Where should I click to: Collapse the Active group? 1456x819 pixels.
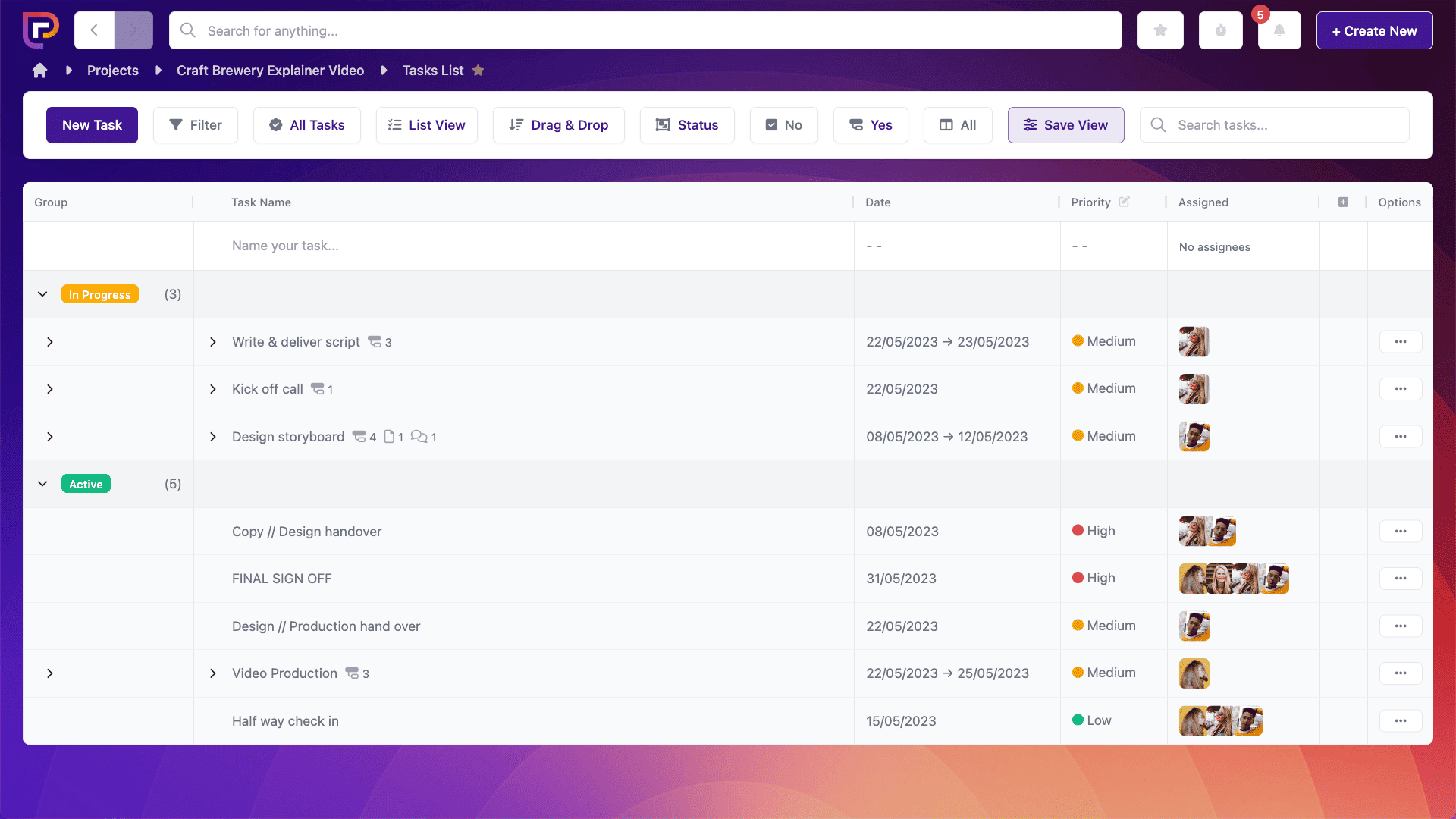tap(42, 484)
